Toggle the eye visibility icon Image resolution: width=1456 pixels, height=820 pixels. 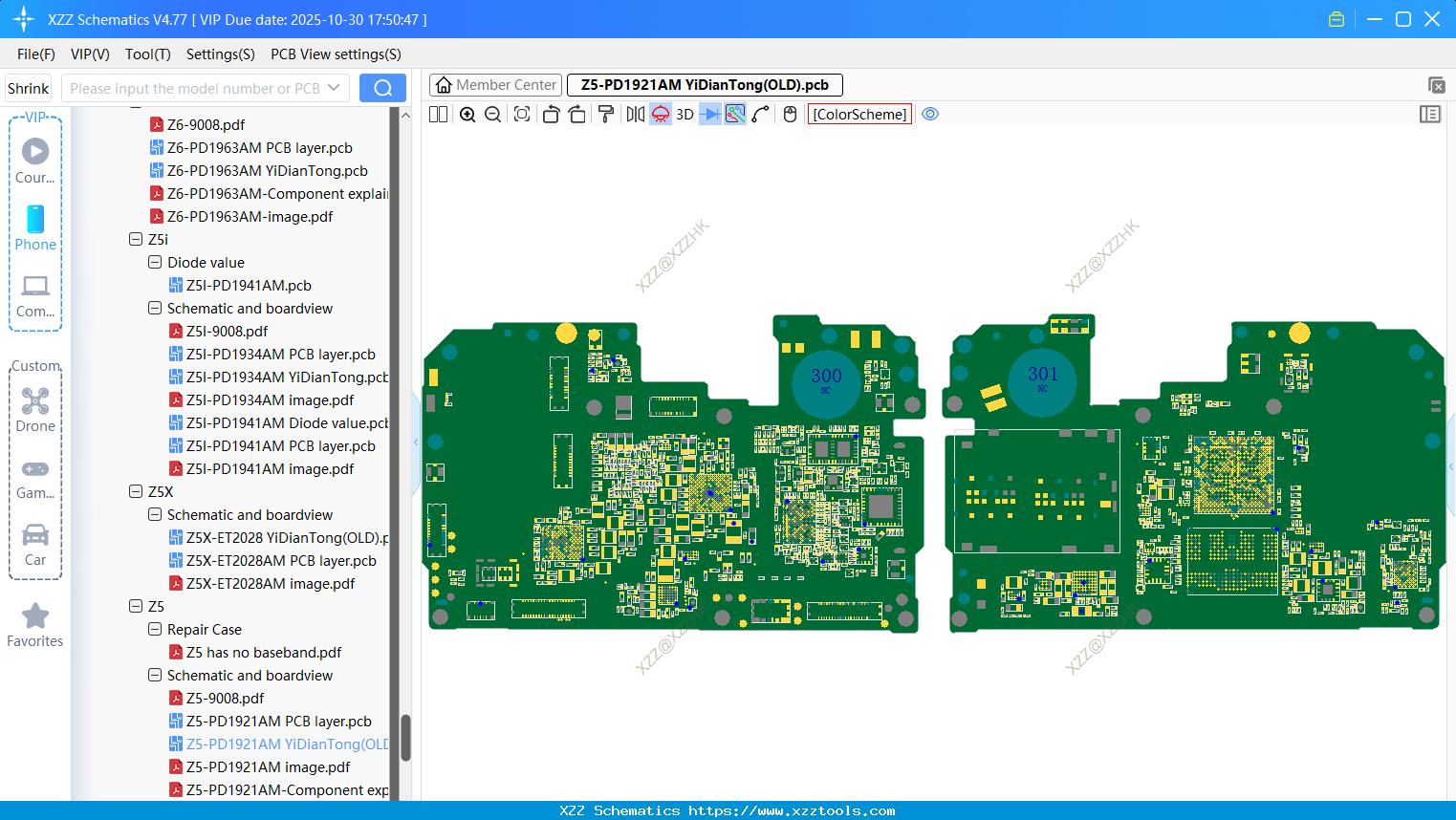click(930, 115)
